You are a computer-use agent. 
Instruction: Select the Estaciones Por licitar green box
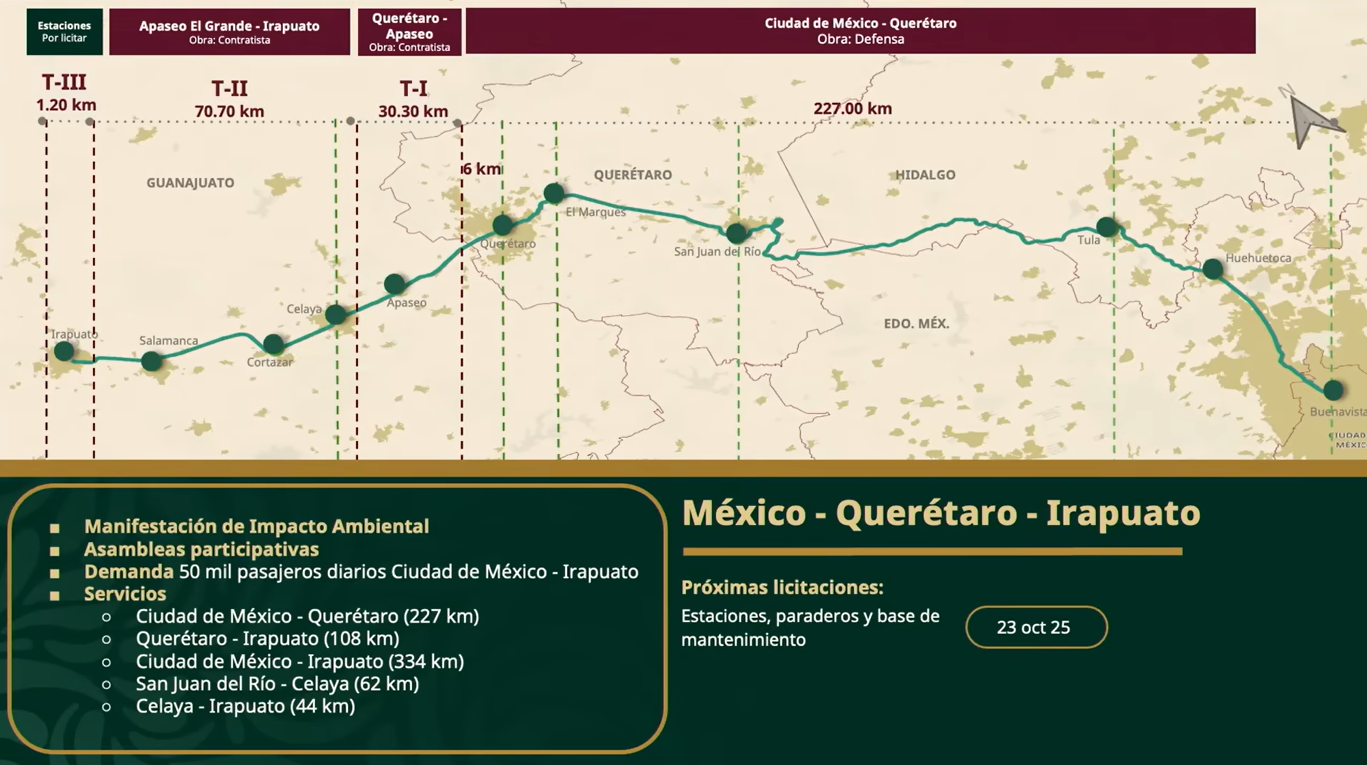tap(64, 32)
